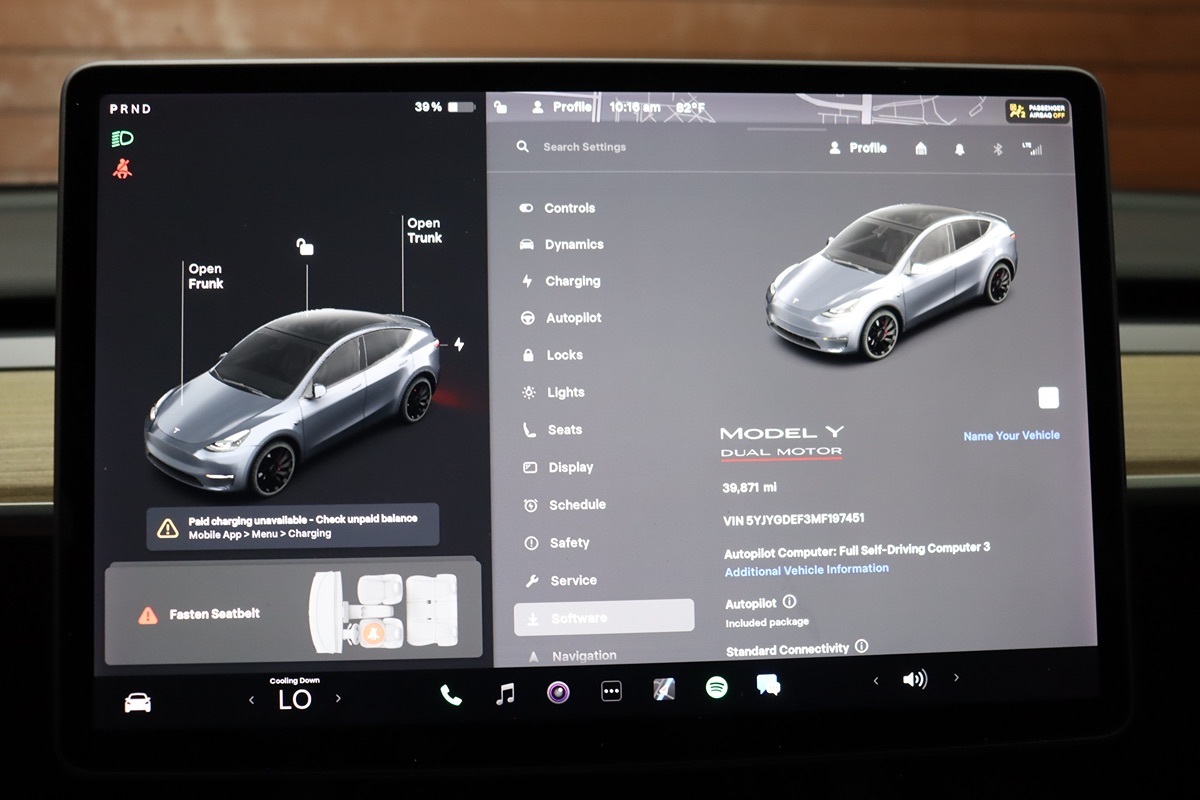Lower volume with the left chevron
The width and height of the screenshot is (1200, 800).
(876, 681)
